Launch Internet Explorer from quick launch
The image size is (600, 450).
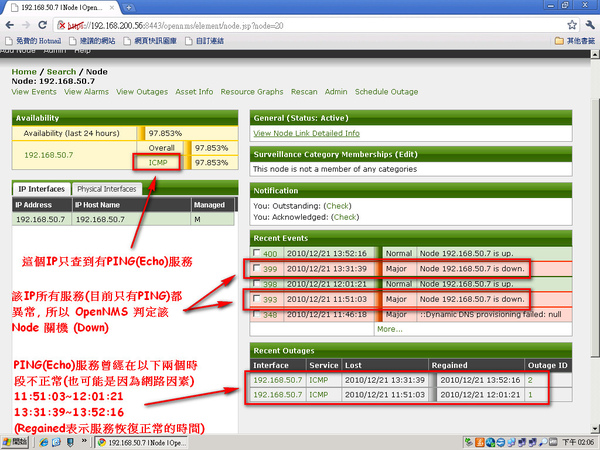pyautogui.click(x=44, y=442)
